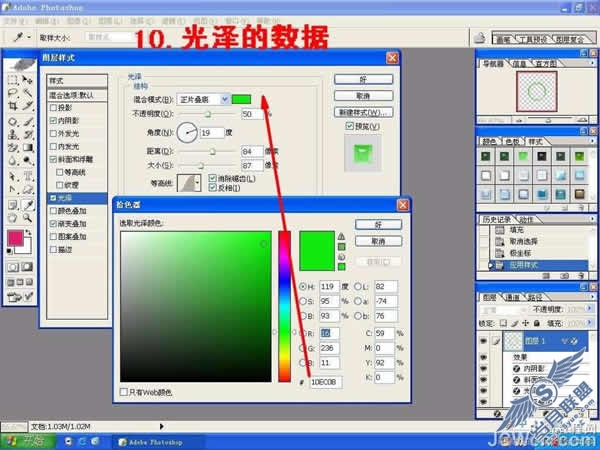Select the Eraser tool
The width and height of the screenshot is (600, 450).
pos(13,148)
